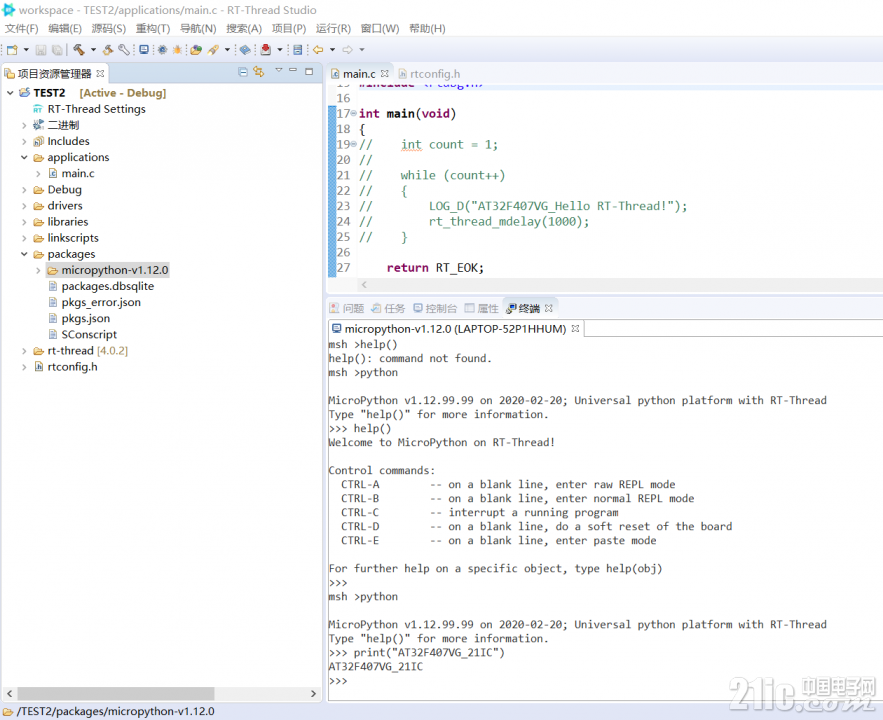Image resolution: width=883 pixels, height=720 pixels.
Task: Expand the 二进制 tree node
Action: 24,126
